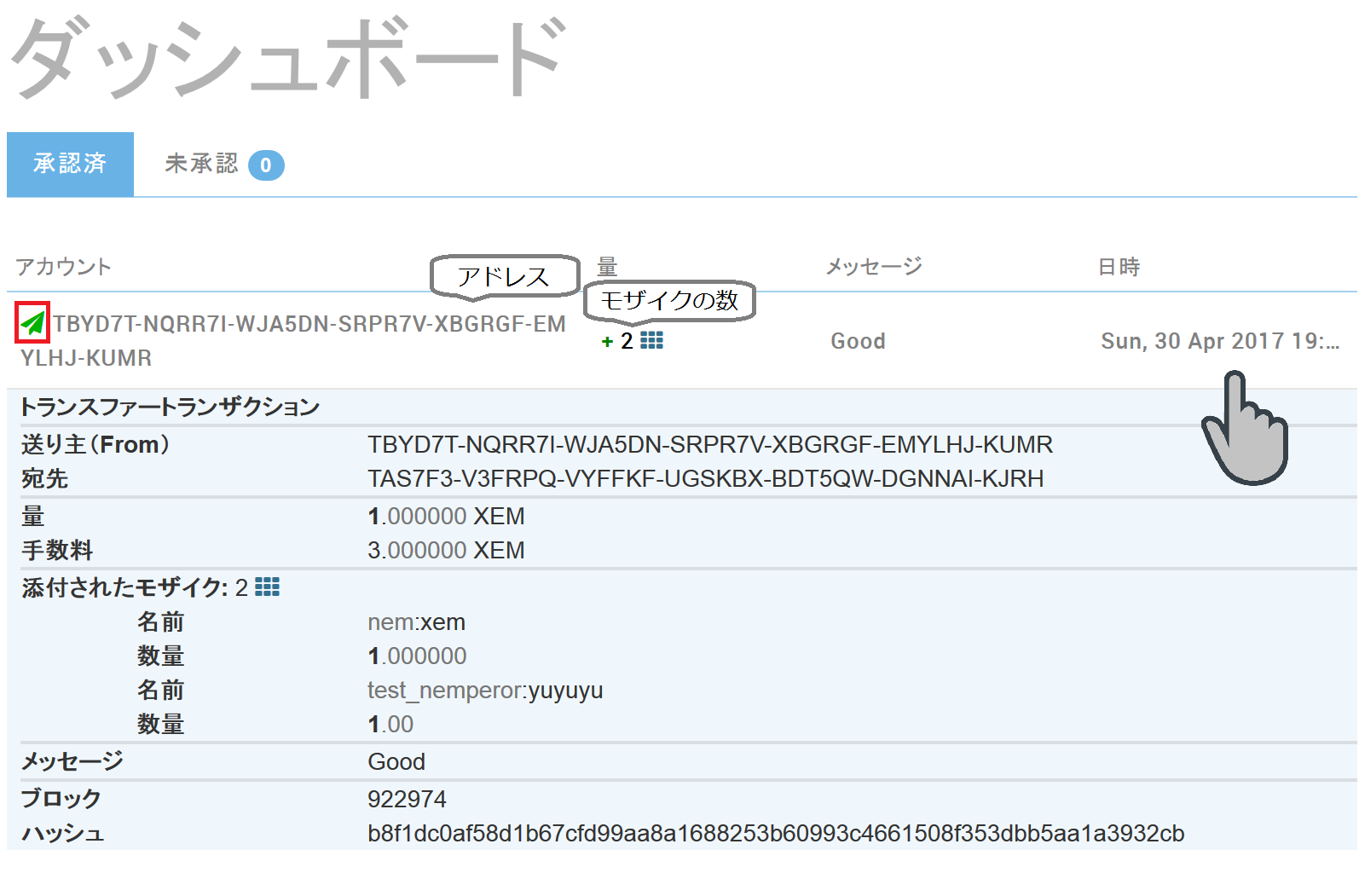Click the date Sun, 30 Apr 2017
This screenshot has height=896, width=1359.
(x=1220, y=341)
